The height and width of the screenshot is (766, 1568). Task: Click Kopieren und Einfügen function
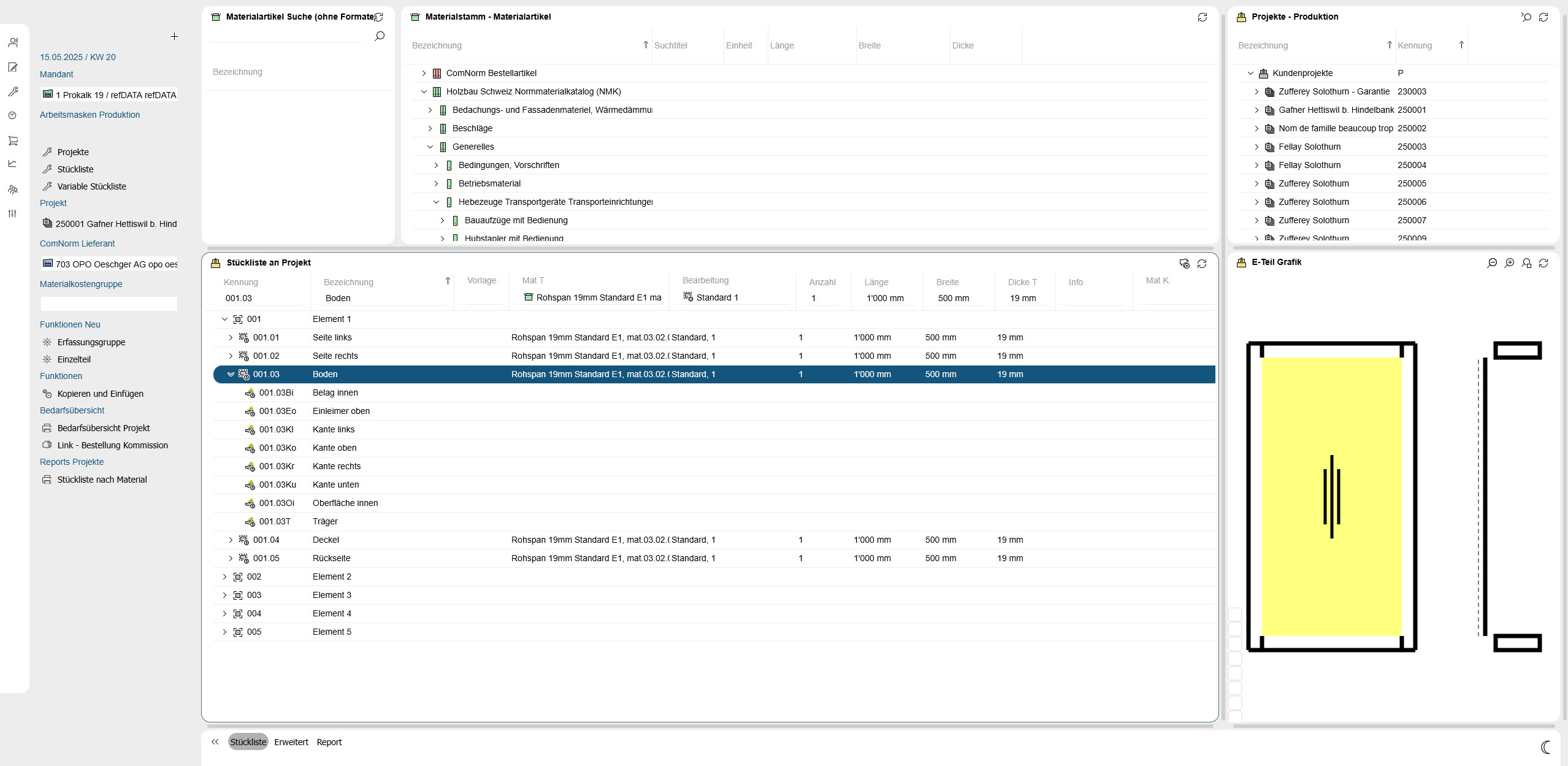(x=101, y=394)
